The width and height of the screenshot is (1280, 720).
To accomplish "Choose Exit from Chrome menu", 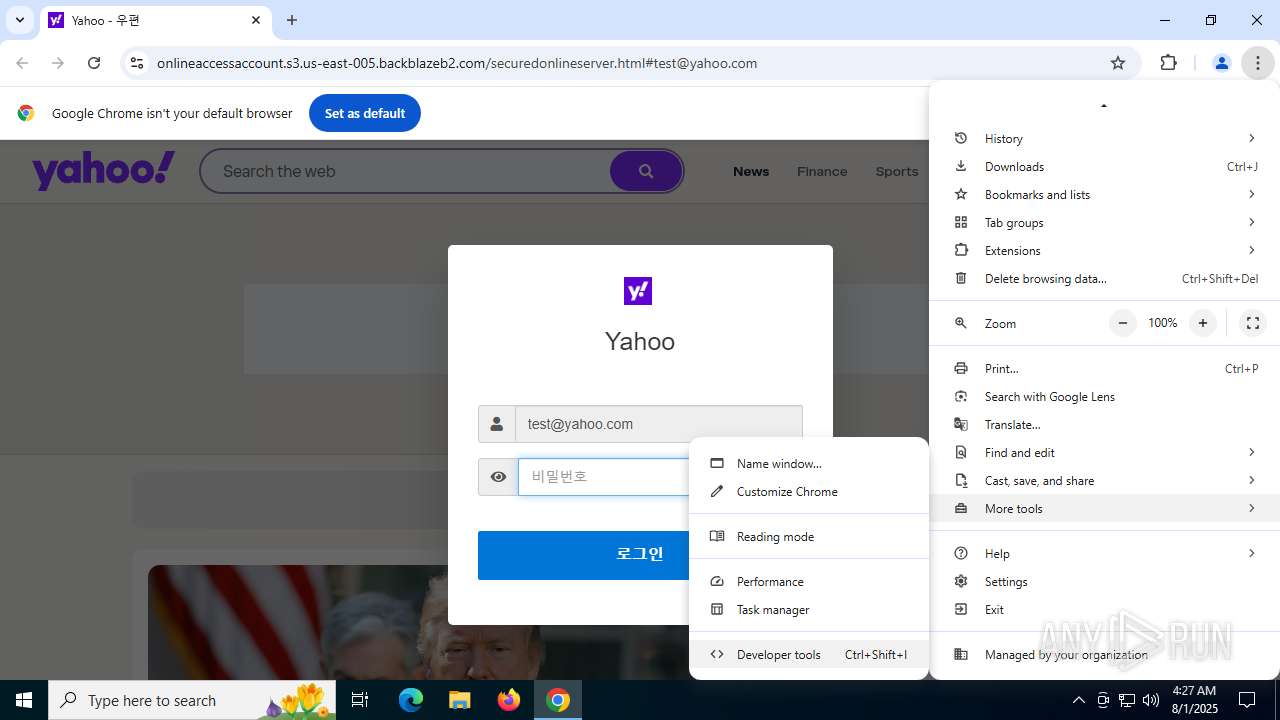I will (x=1104, y=609).
